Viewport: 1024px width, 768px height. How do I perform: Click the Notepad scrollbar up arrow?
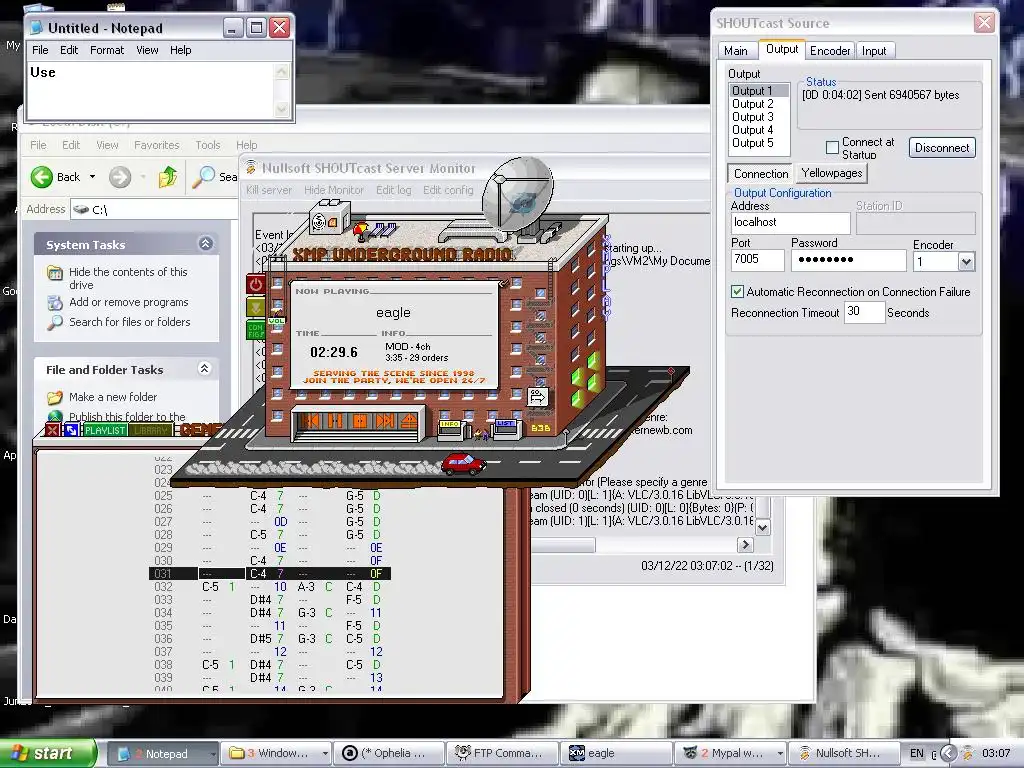282,72
